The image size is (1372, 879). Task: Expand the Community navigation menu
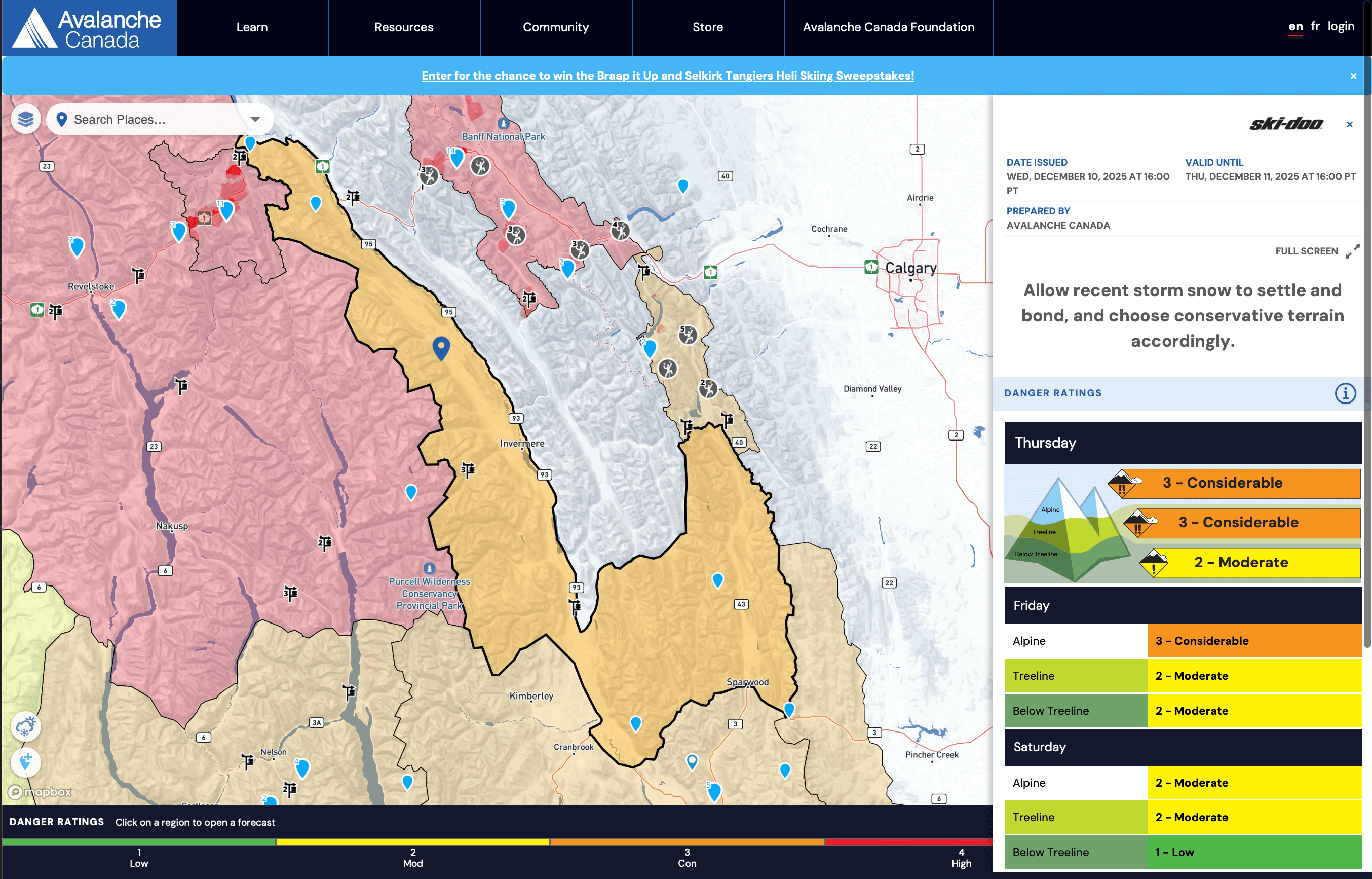pos(555,27)
